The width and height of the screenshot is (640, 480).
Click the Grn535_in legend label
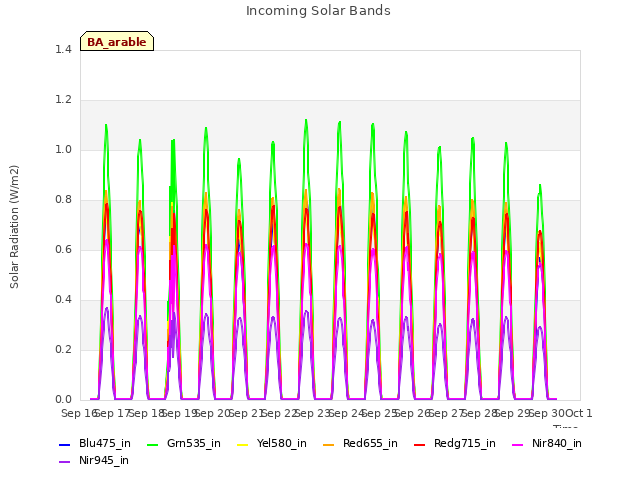tap(194, 443)
